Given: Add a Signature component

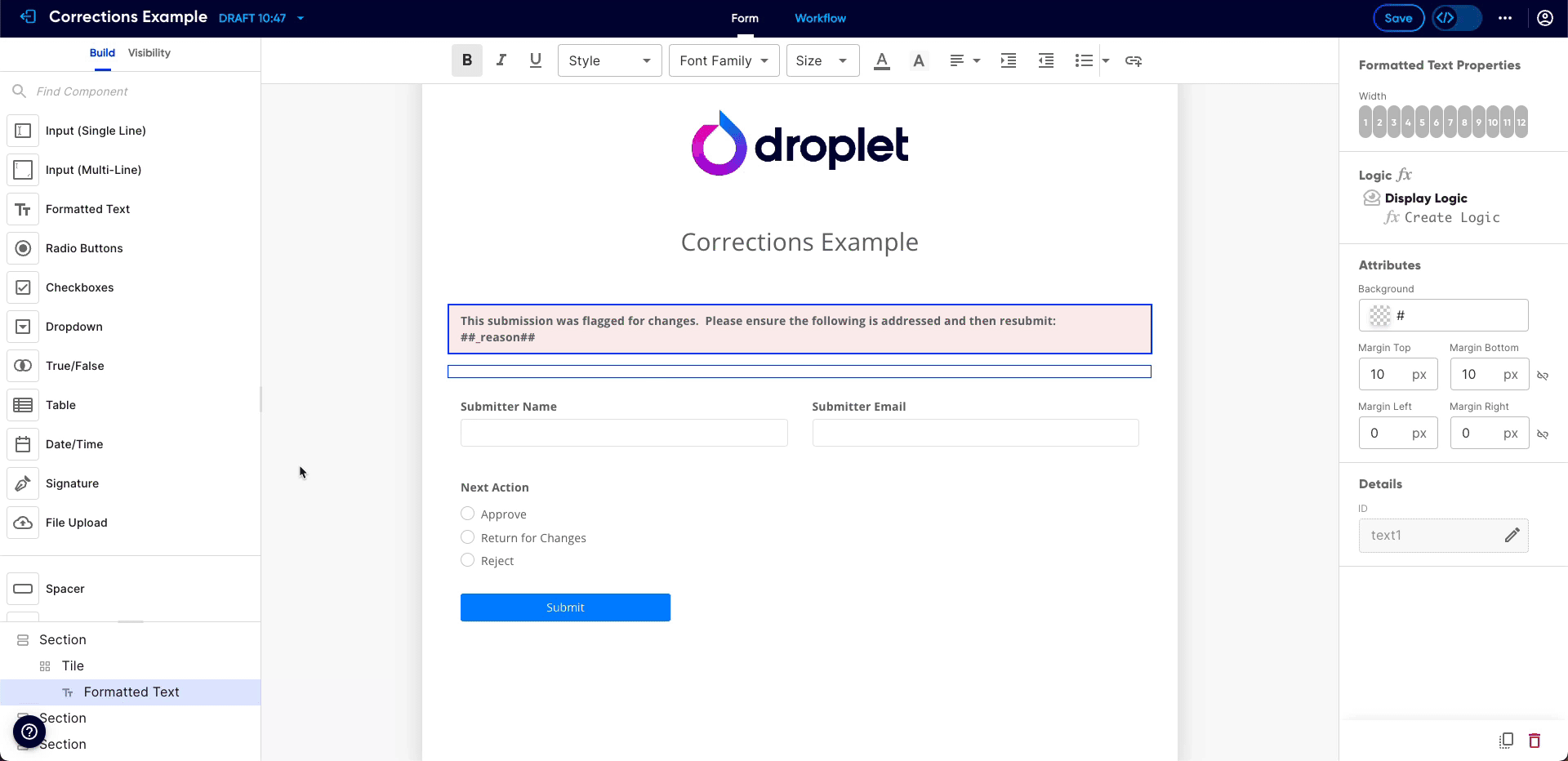Looking at the screenshot, I should [x=72, y=483].
